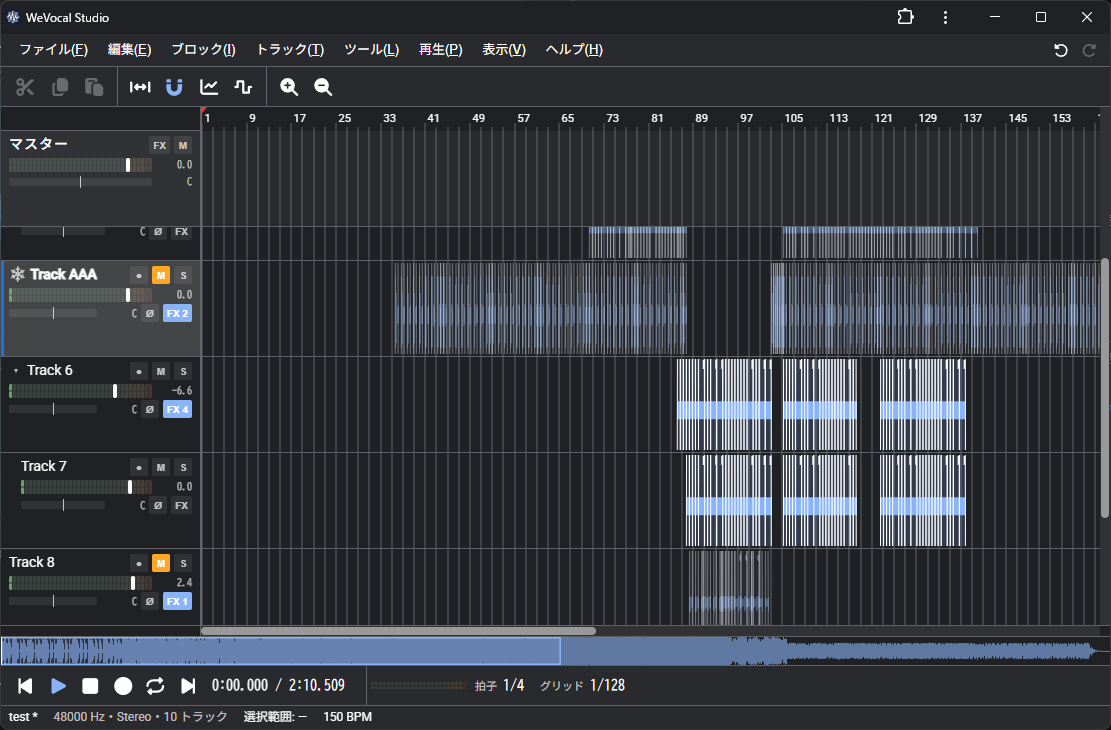Click the round record button in transport
This screenshot has width=1111, height=730.
(x=123, y=685)
